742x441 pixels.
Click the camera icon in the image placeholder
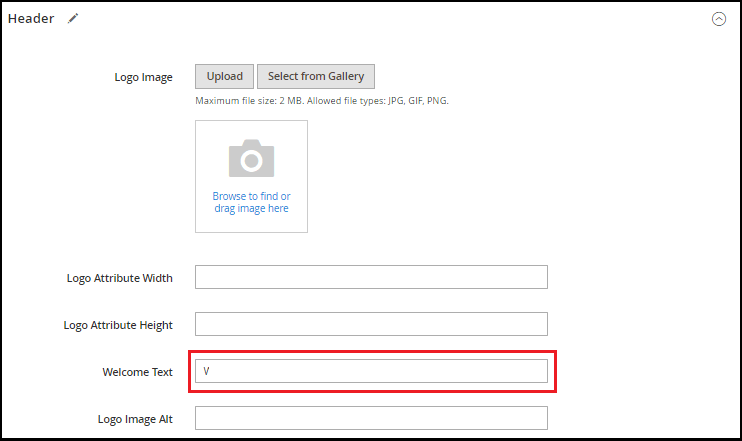point(251,159)
